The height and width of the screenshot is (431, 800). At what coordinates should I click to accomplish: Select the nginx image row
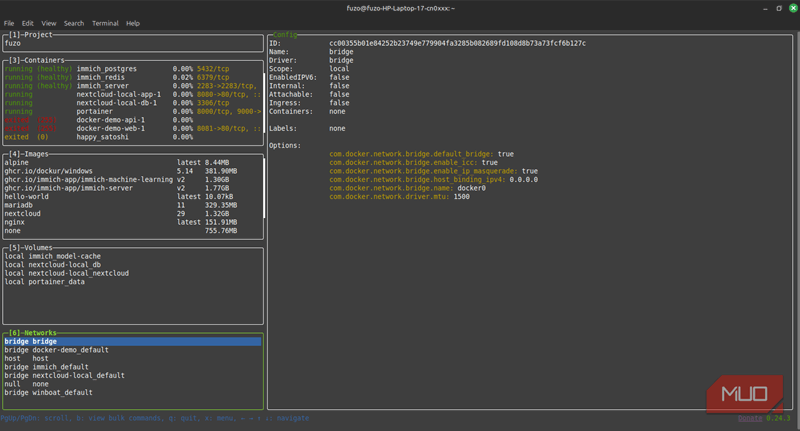pyautogui.click(x=133, y=222)
